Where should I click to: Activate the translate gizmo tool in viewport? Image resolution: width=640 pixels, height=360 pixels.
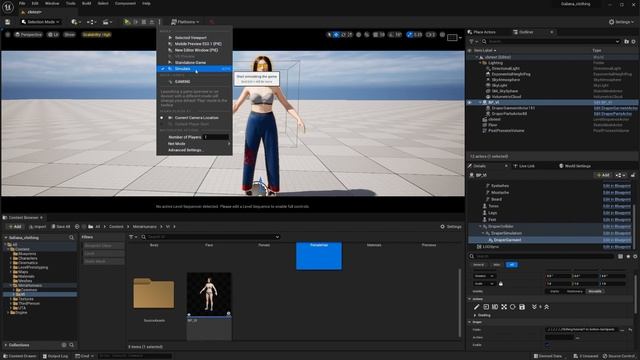click(336, 35)
